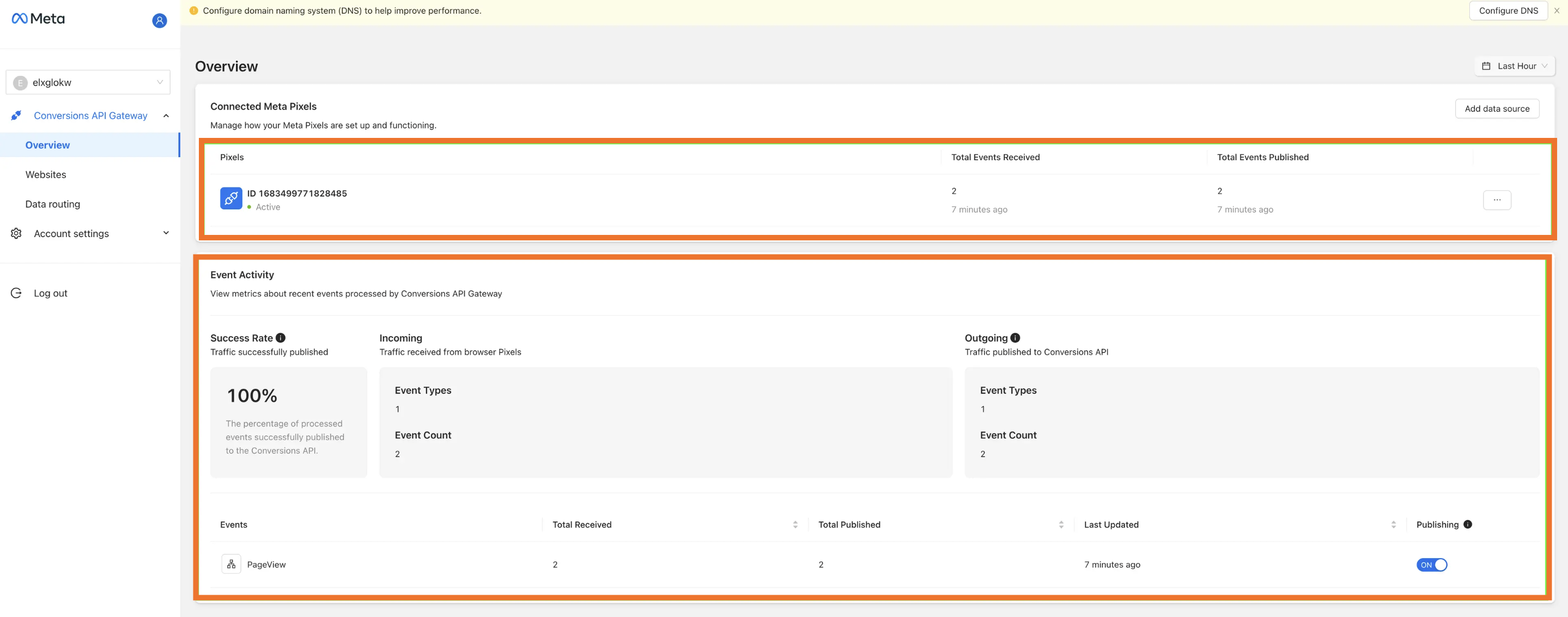The height and width of the screenshot is (617, 1568).
Task: Click the Conversions API Gateway icon
Action: (16, 116)
